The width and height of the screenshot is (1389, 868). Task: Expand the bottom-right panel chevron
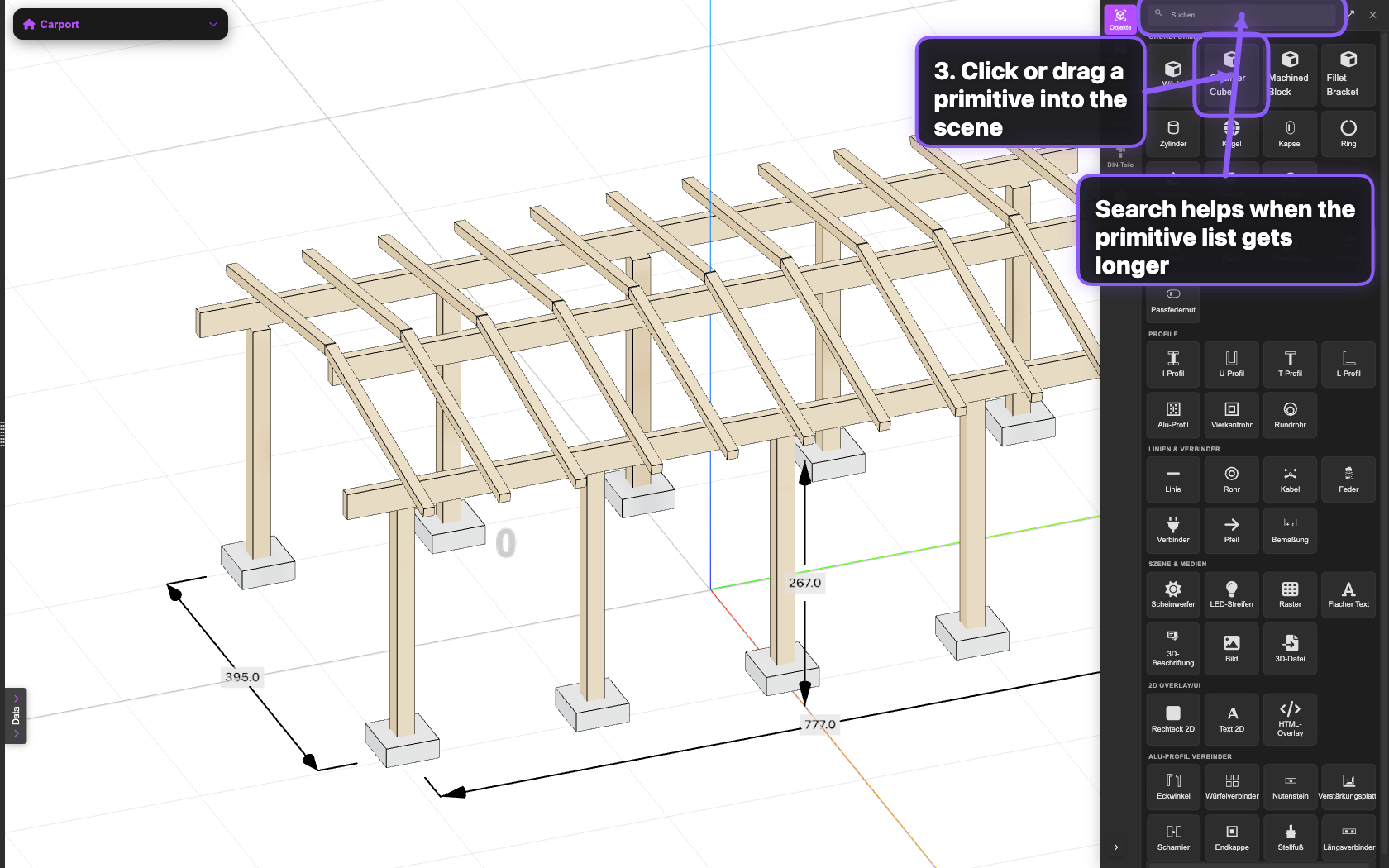pyautogui.click(x=1116, y=847)
